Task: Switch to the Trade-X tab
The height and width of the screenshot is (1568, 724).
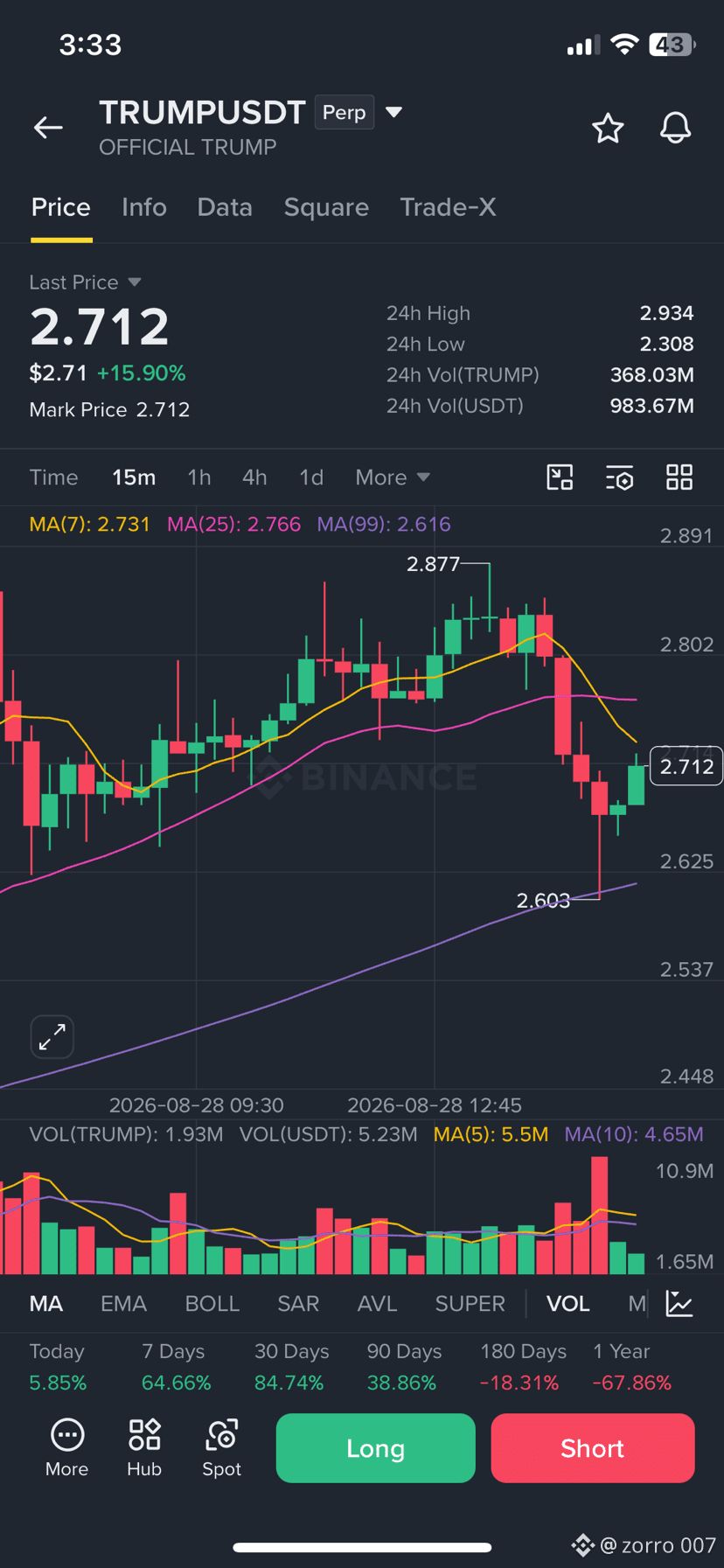Action: (x=448, y=207)
